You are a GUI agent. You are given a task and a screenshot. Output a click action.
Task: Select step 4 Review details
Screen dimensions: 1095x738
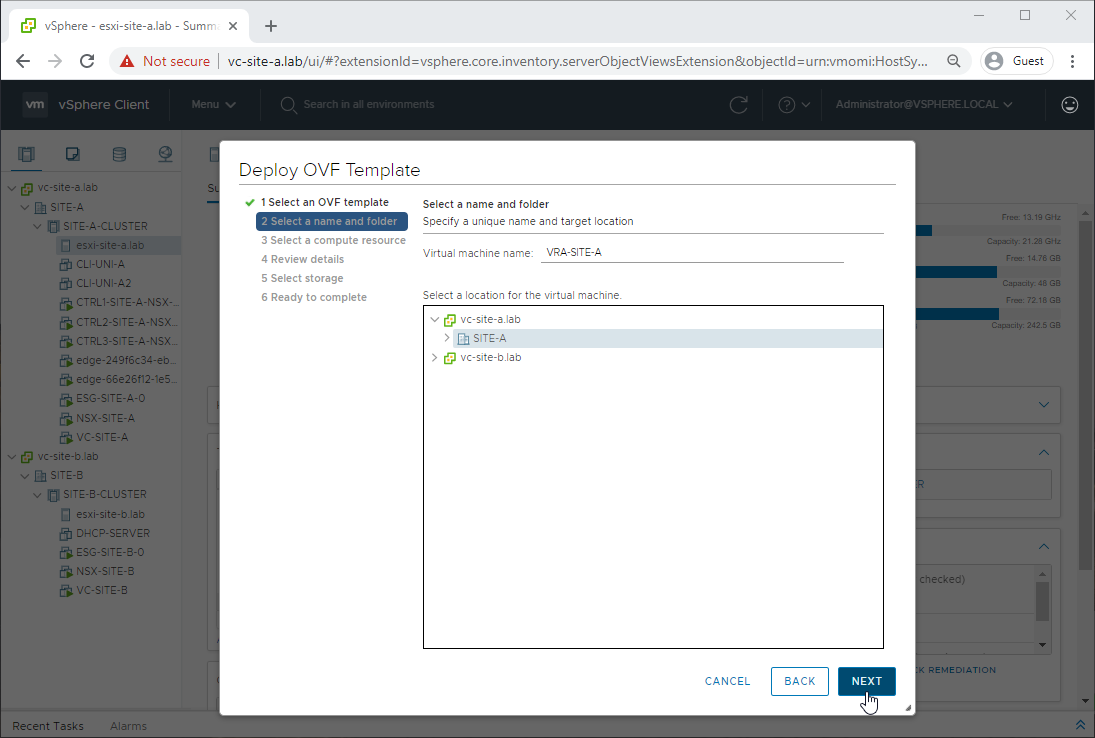(x=302, y=259)
